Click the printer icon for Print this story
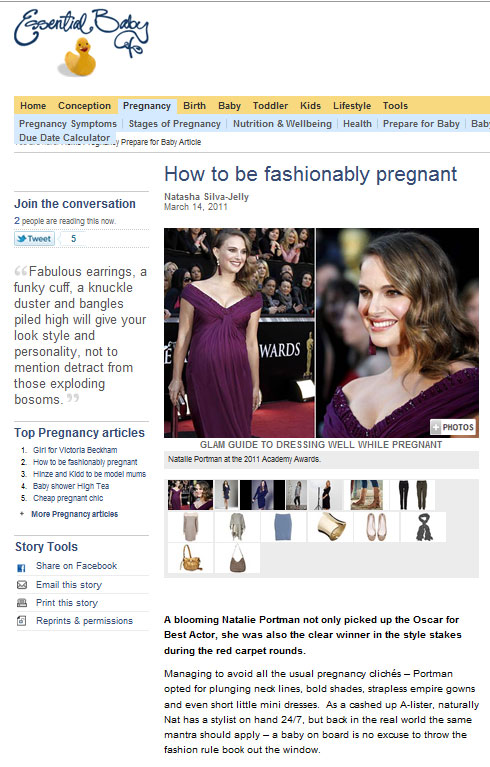 [22, 603]
